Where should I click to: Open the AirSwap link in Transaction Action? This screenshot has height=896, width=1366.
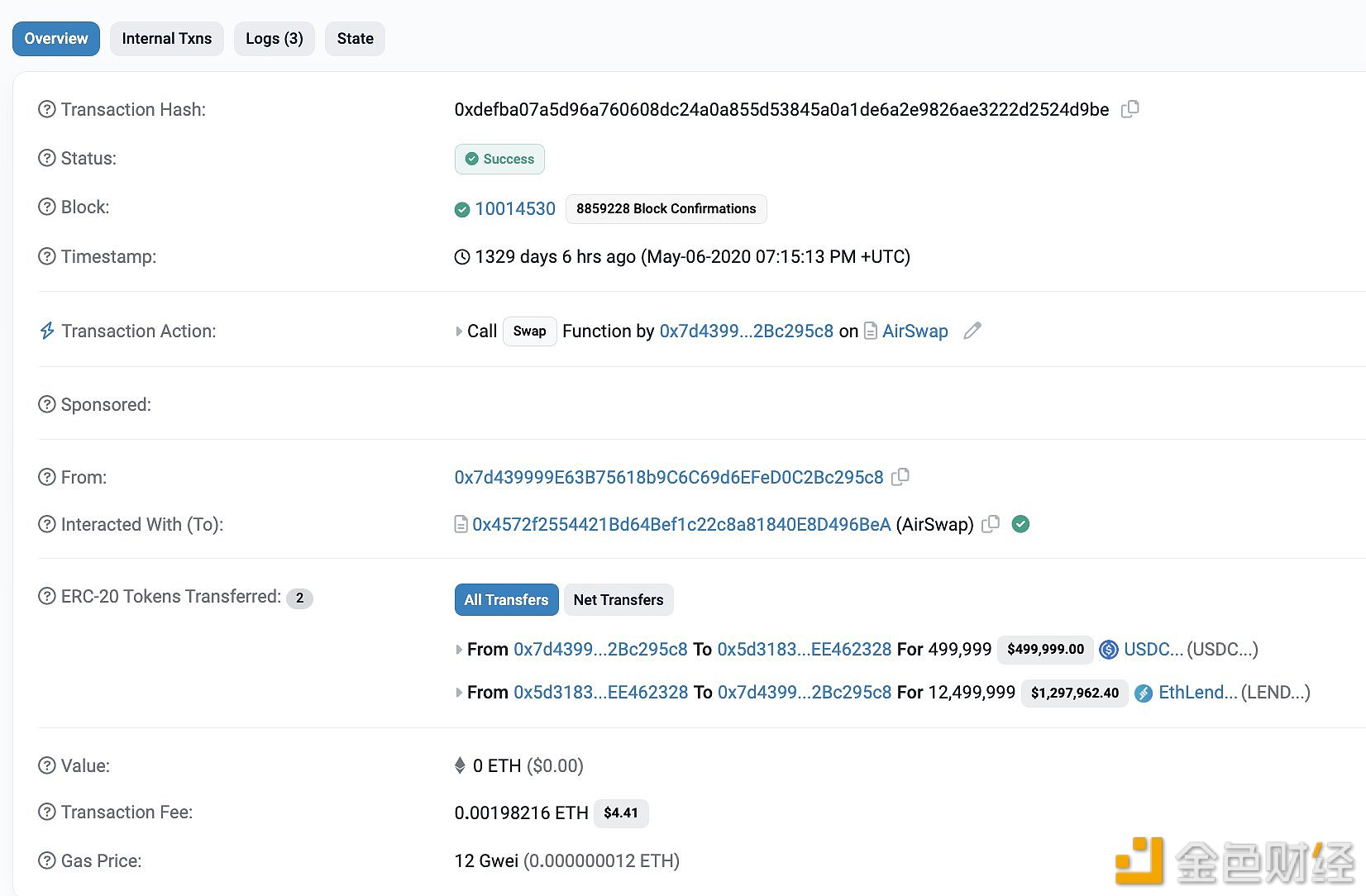click(915, 331)
